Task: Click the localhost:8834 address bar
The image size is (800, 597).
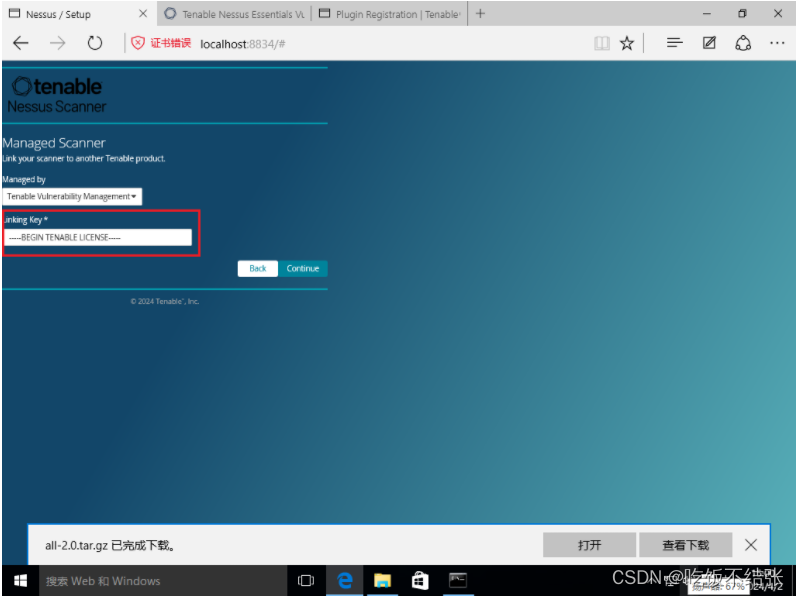Action: pos(242,44)
